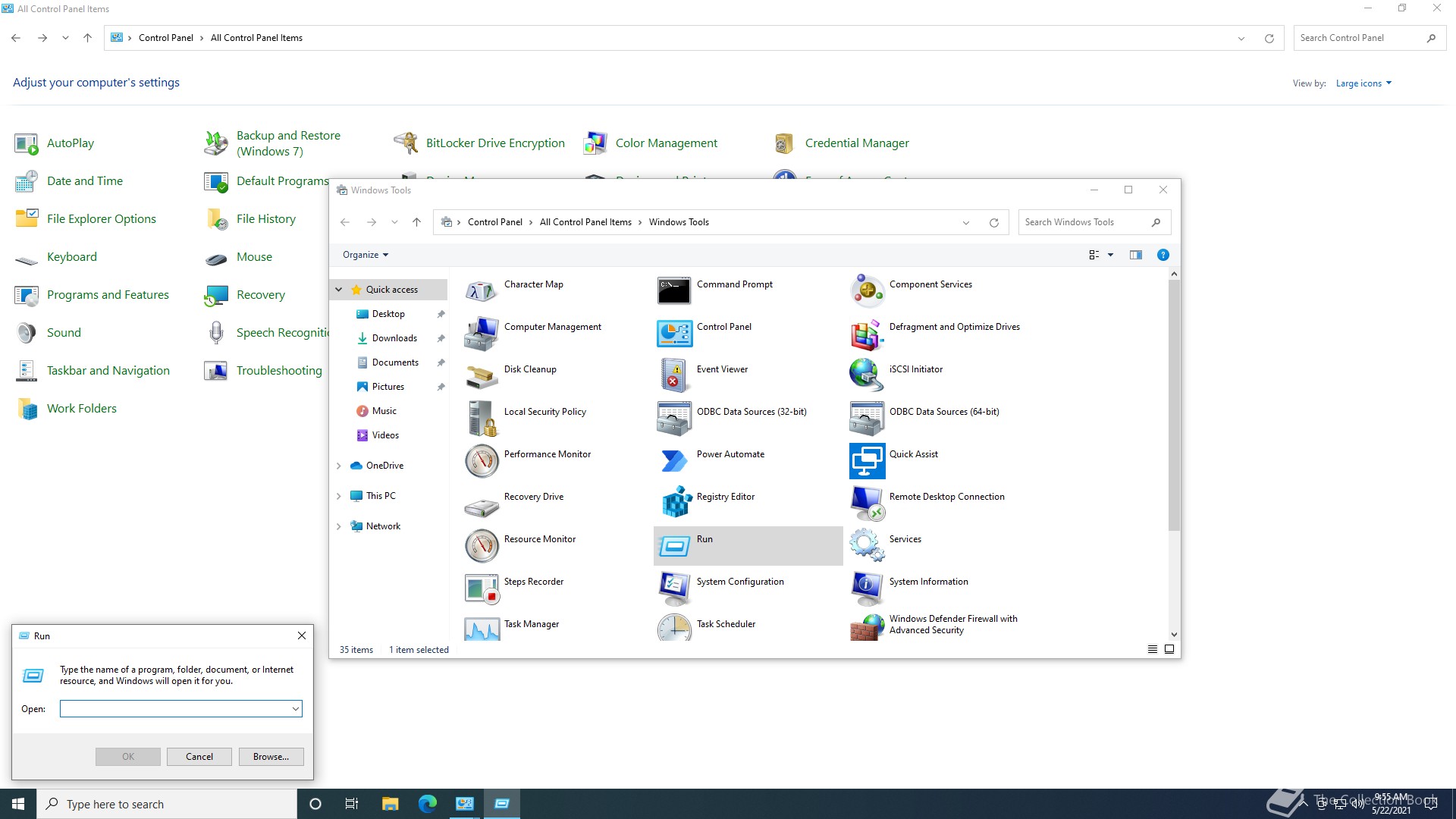Image resolution: width=1456 pixels, height=819 pixels.
Task: Open Defragment and Optimize Drives icon
Action: (867, 333)
